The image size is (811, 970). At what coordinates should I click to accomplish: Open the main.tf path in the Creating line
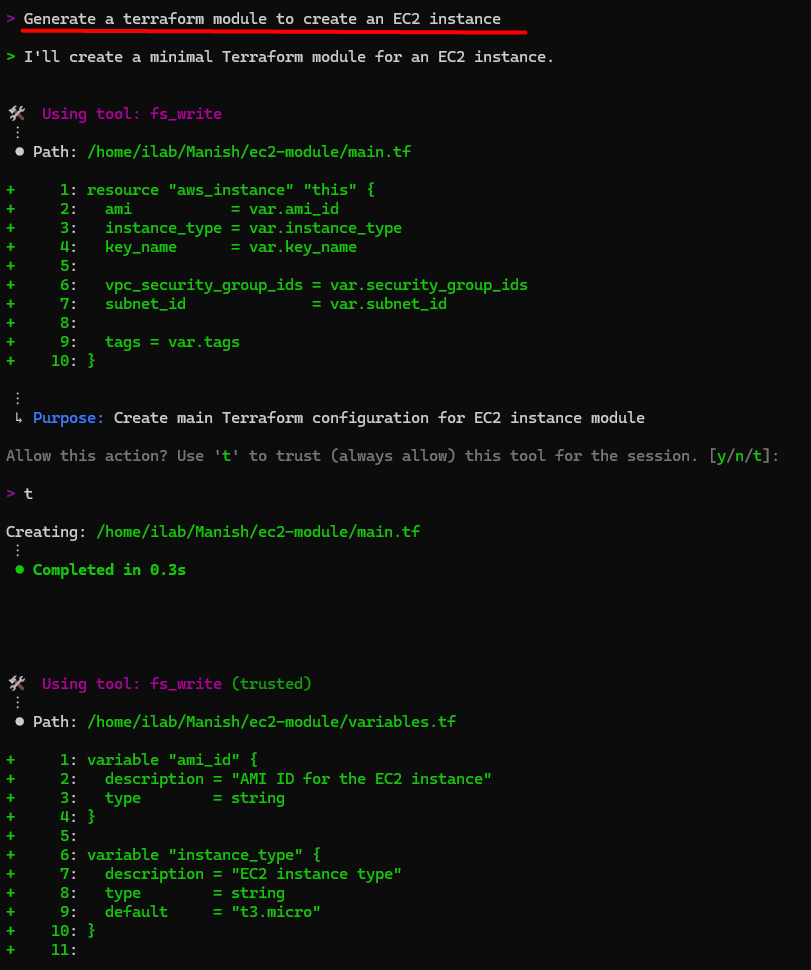point(258,532)
